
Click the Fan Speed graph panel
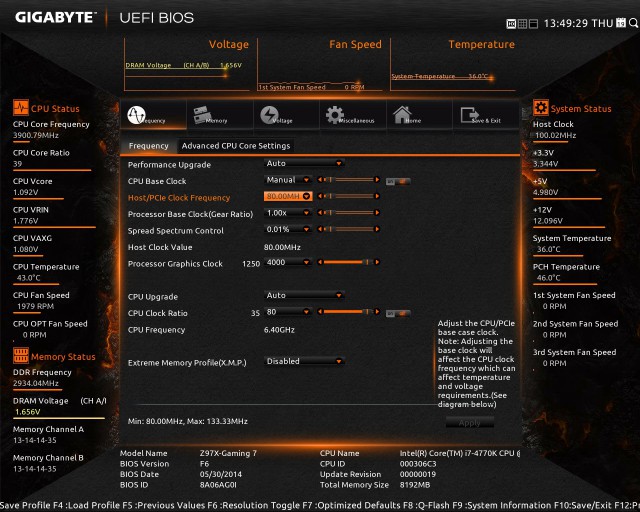[320, 65]
